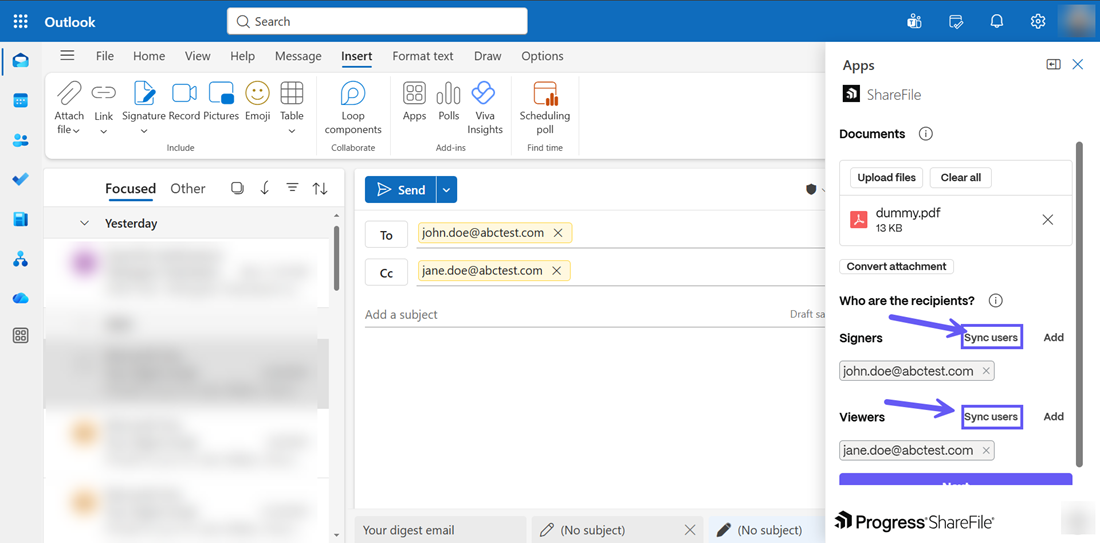The height and width of the screenshot is (543, 1100).
Task: Open the Format text tab
Action: tap(423, 56)
